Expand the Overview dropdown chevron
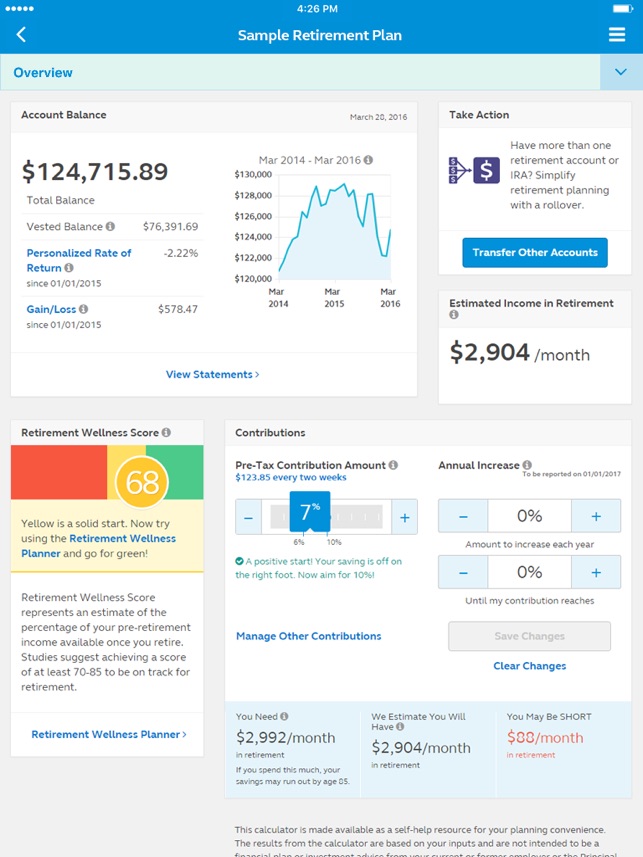The image size is (643, 857). [x=621, y=72]
